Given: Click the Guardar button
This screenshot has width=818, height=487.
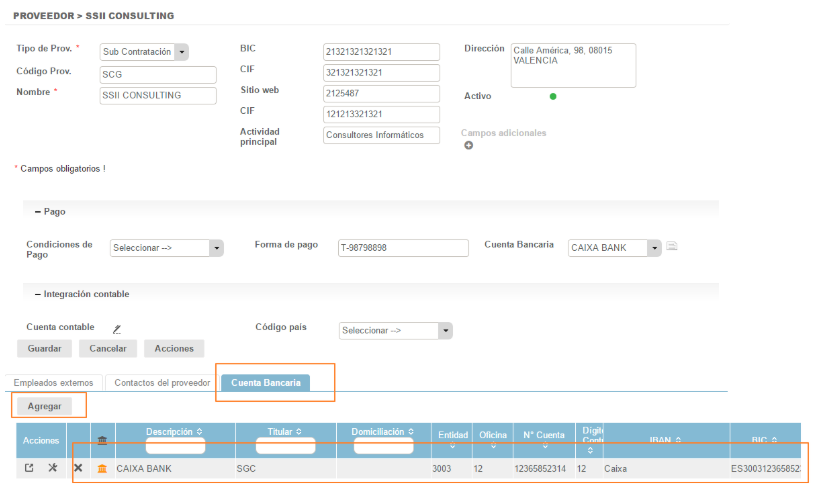Looking at the screenshot, I should (x=45, y=349).
